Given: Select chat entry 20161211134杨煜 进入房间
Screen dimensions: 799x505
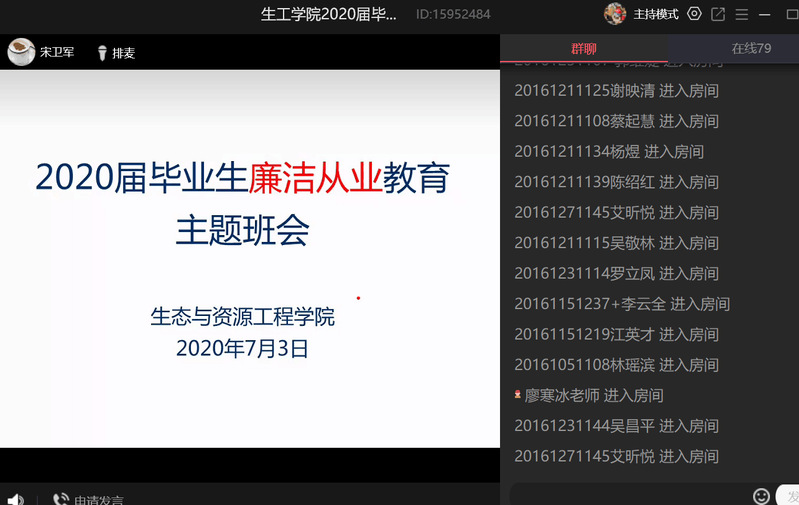Looking at the screenshot, I should pyautogui.click(x=609, y=152).
